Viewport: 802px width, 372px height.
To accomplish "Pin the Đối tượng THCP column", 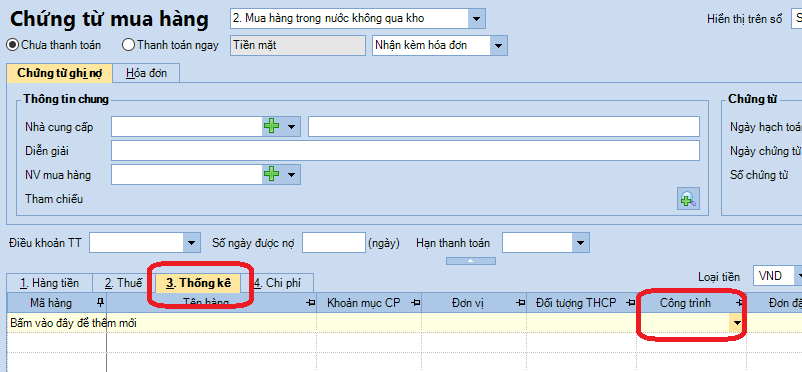I will [630, 303].
